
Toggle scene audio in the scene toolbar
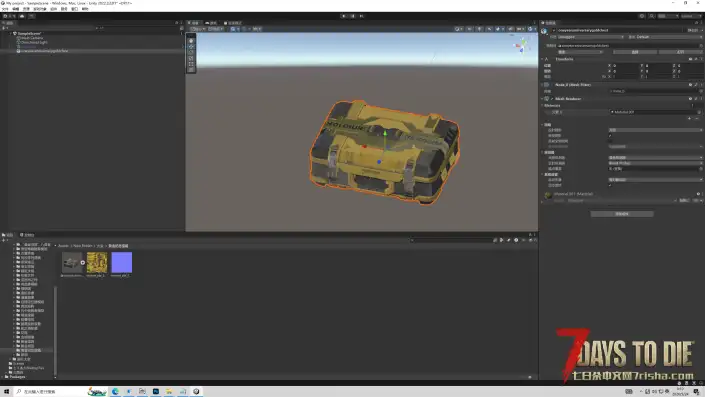(489, 29)
